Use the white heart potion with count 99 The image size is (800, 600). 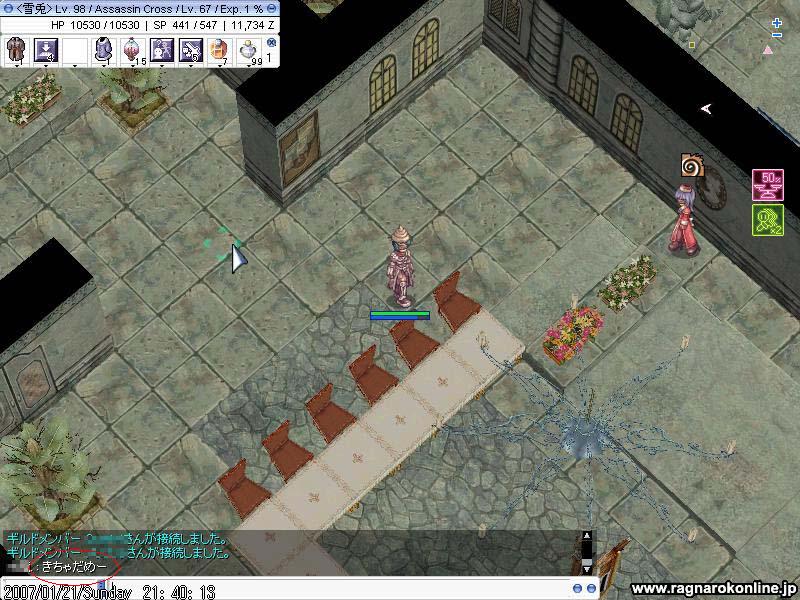249,50
